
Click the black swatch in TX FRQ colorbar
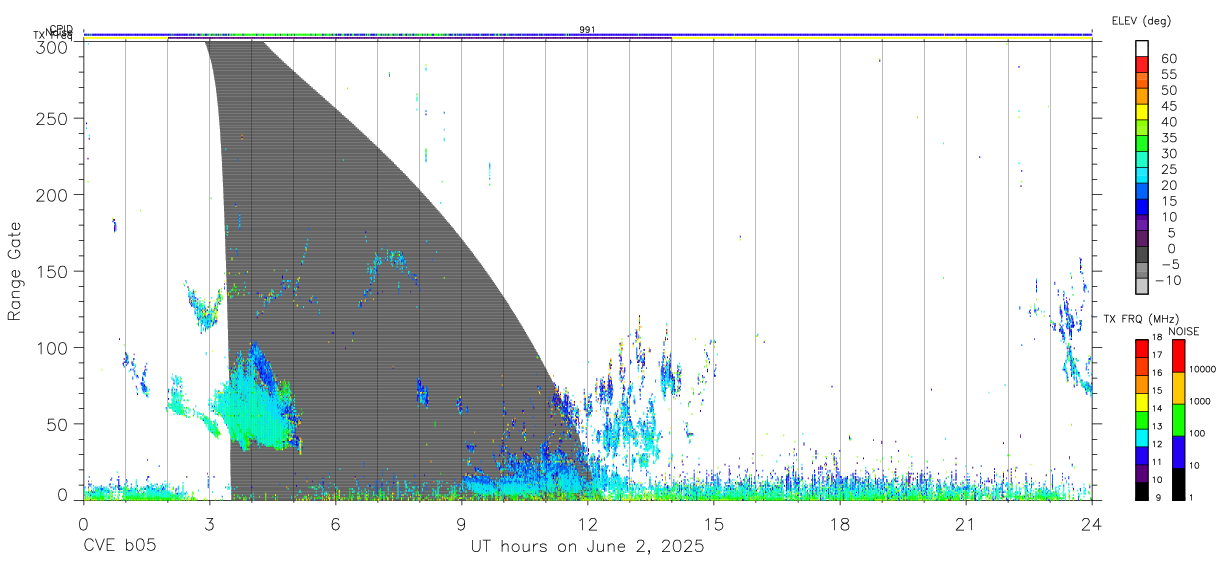point(1141,491)
